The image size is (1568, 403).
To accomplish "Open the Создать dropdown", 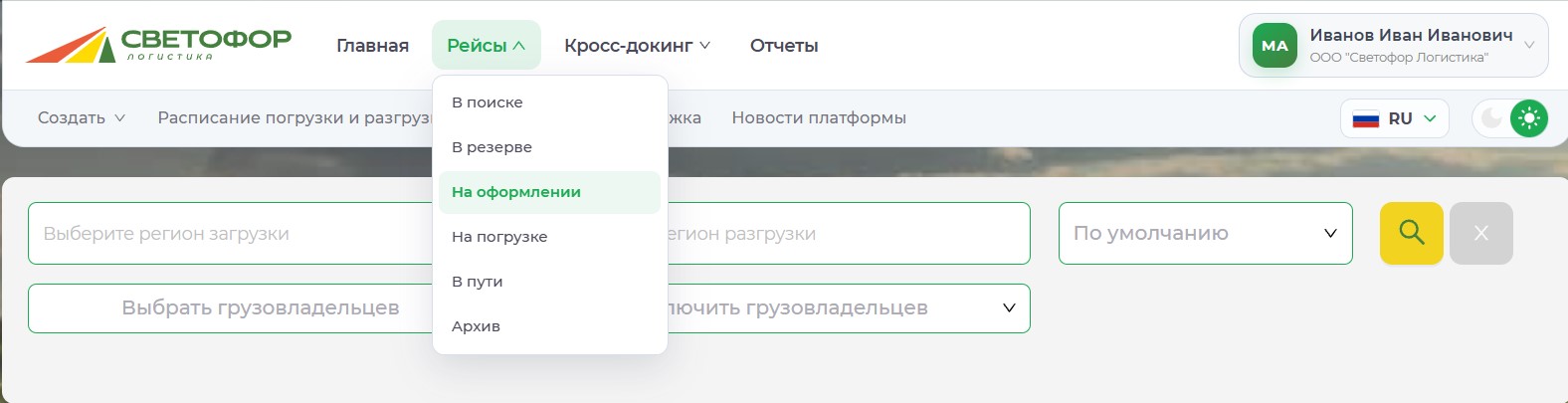I will (82, 117).
